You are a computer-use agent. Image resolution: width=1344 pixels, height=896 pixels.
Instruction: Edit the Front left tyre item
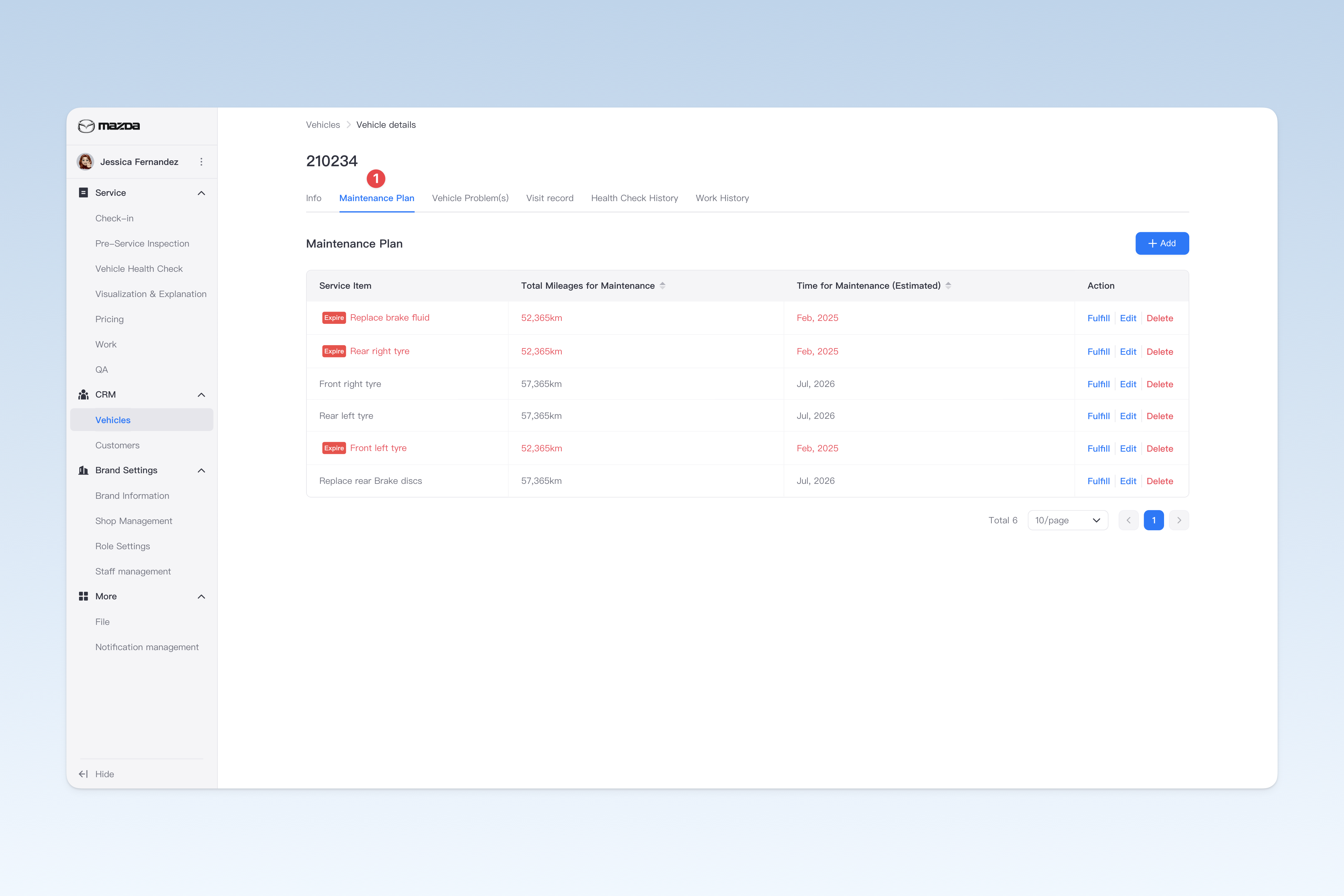[x=1127, y=449]
